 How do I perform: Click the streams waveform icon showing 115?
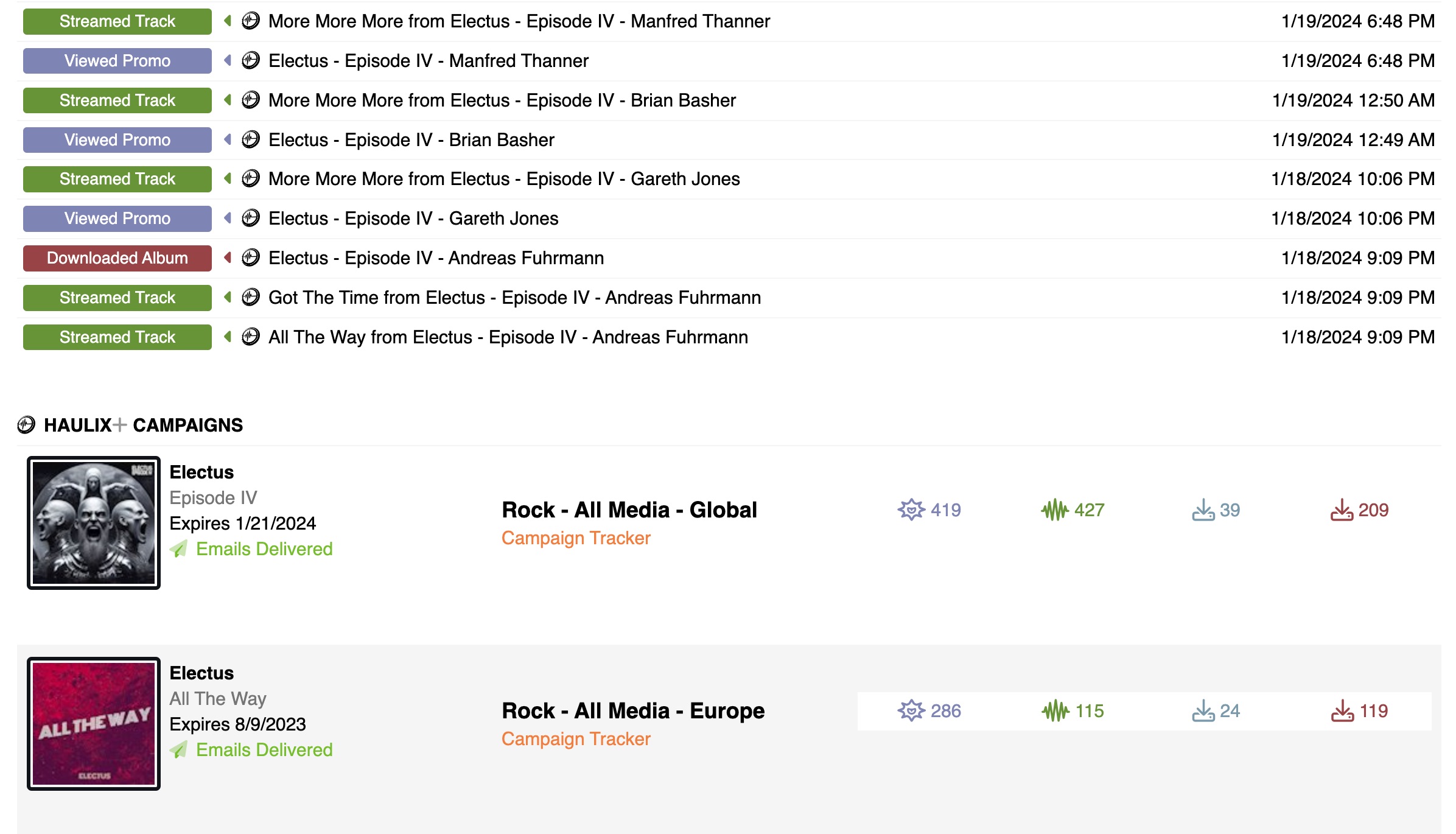1055,710
